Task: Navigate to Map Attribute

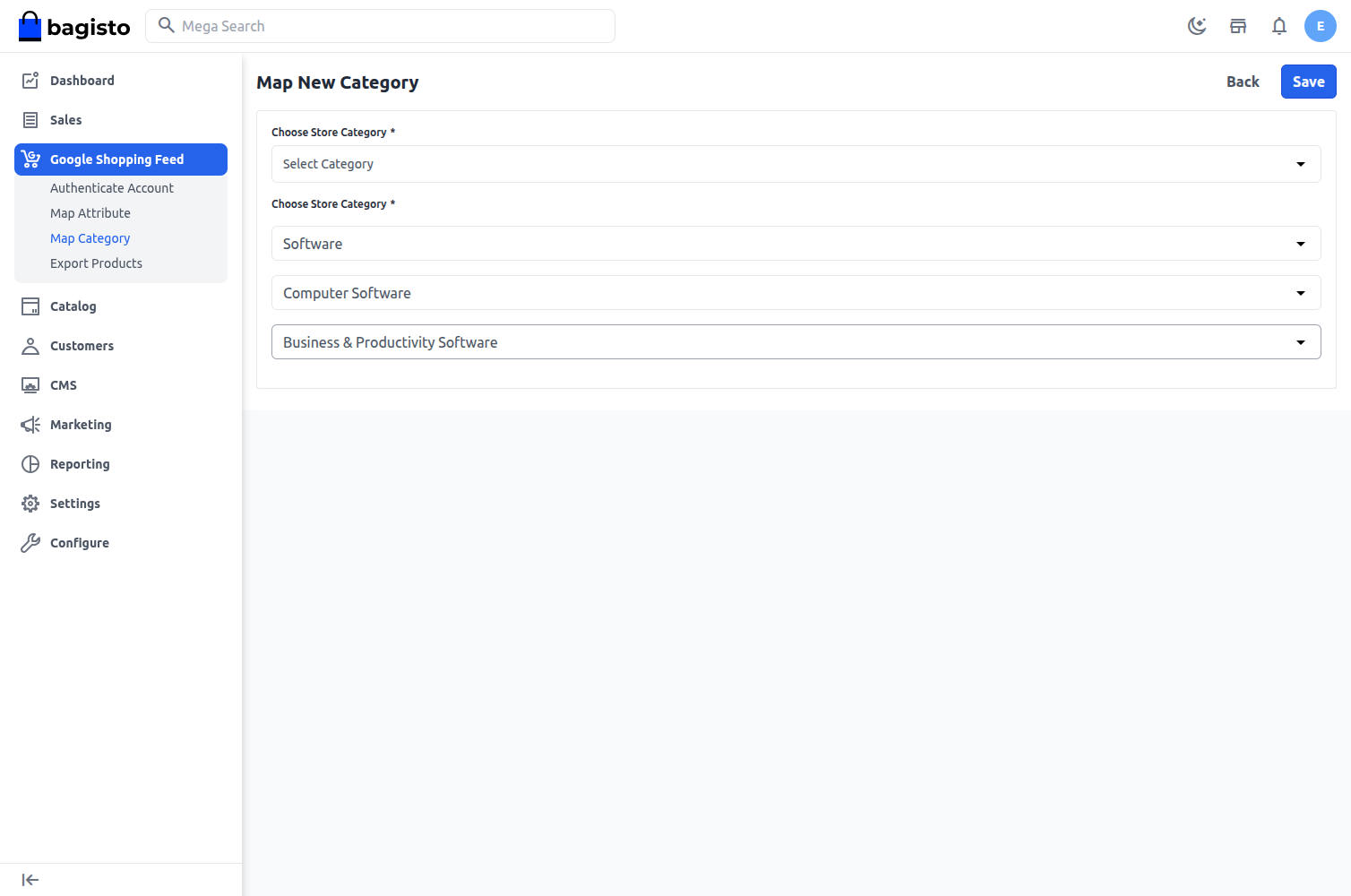Action: 90,212
